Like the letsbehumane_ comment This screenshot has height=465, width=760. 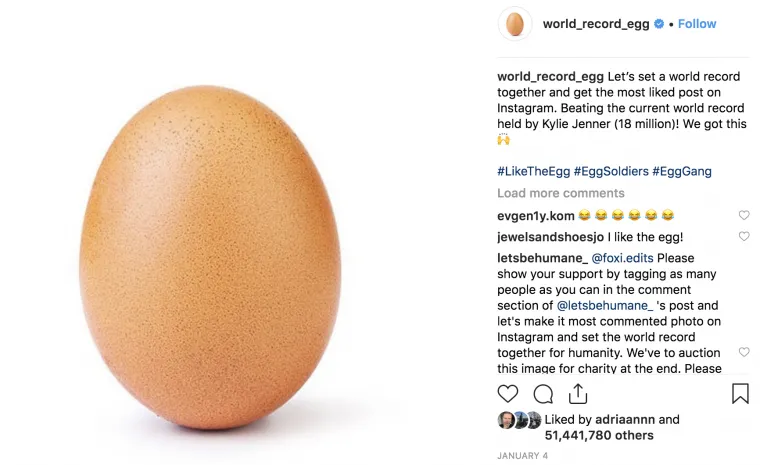[744, 352]
